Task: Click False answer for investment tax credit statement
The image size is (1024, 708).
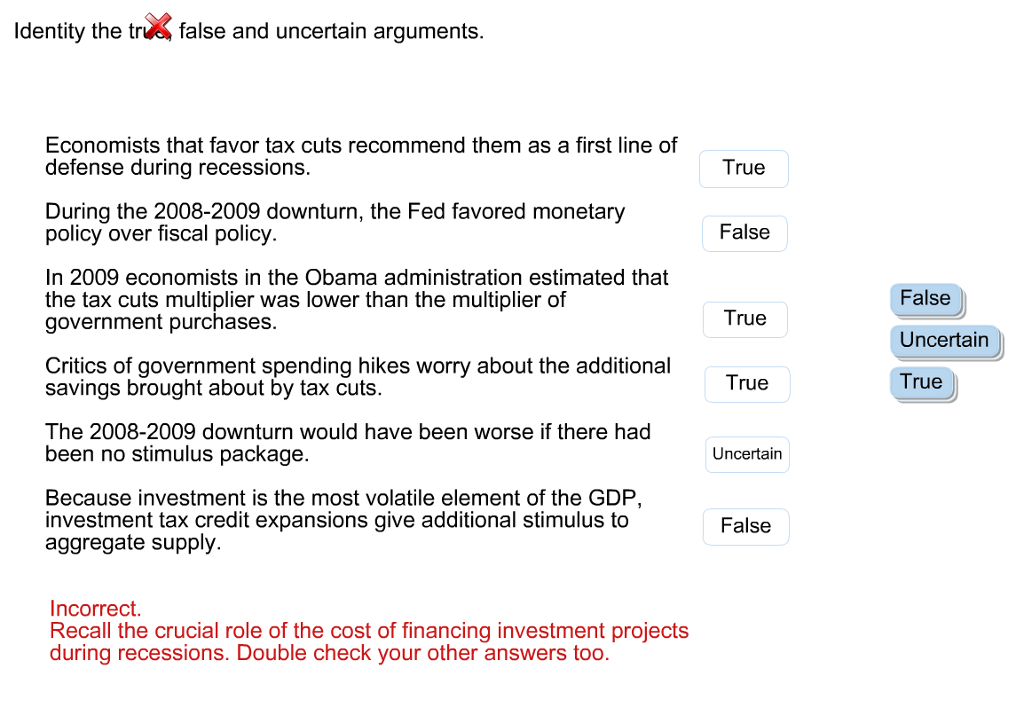Action: tap(746, 526)
